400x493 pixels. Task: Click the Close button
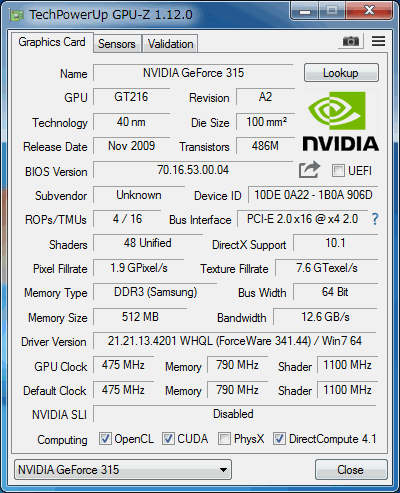click(x=351, y=470)
